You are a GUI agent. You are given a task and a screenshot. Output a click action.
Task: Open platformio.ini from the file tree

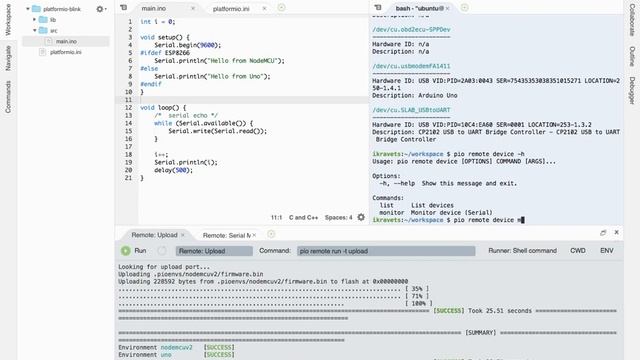tap(65, 52)
